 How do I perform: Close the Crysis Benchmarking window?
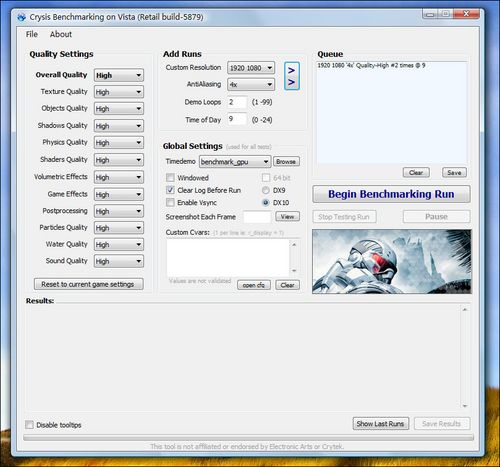(x=466, y=14)
